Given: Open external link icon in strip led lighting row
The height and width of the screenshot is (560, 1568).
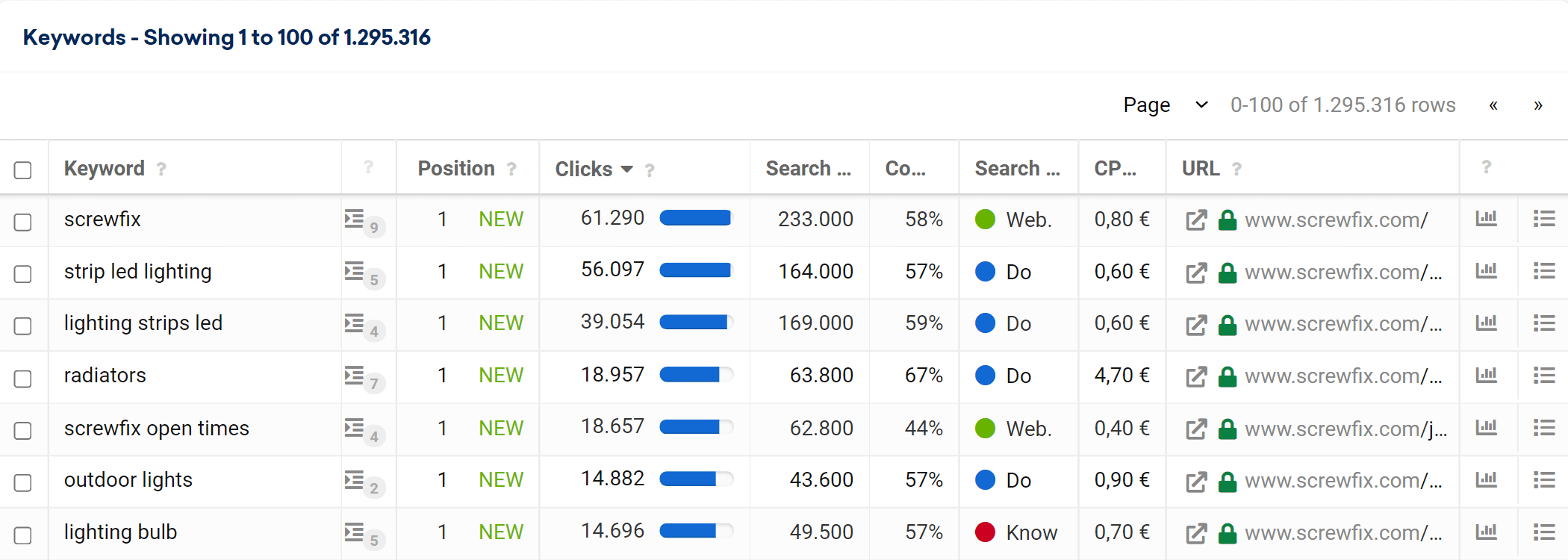Looking at the screenshot, I should 1196,273.
